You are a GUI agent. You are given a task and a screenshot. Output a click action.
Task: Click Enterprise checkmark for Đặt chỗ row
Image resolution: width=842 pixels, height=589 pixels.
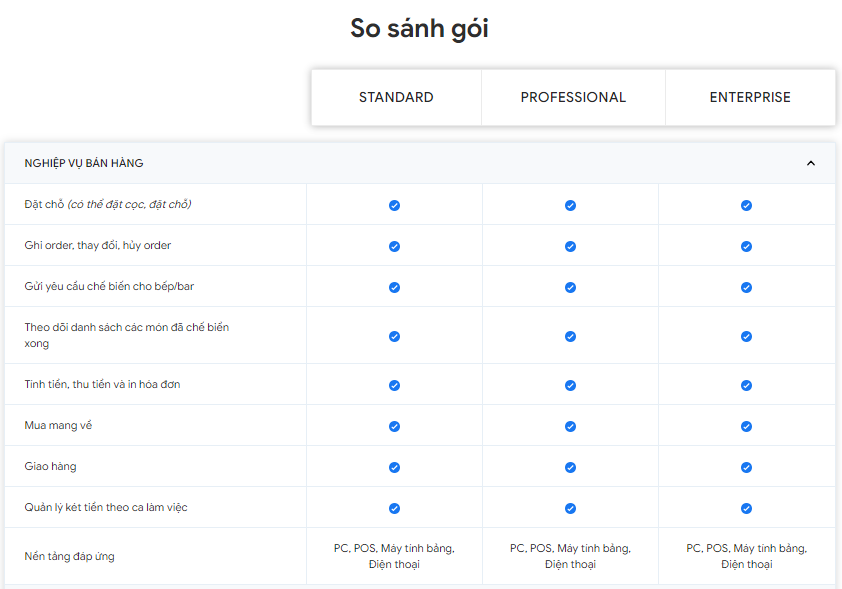[x=746, y=205]
